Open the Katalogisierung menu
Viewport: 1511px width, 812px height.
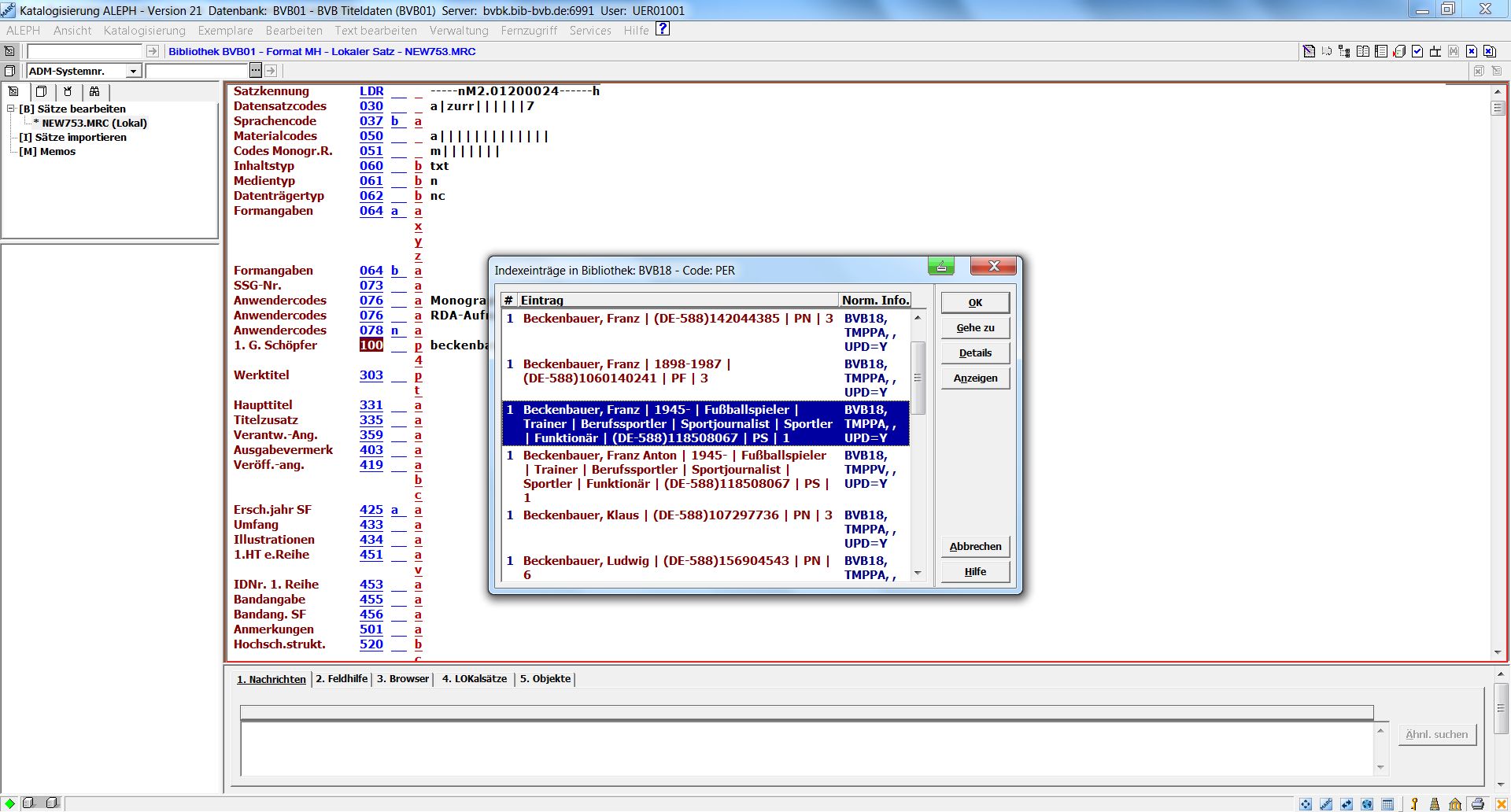tap(145, 31)
